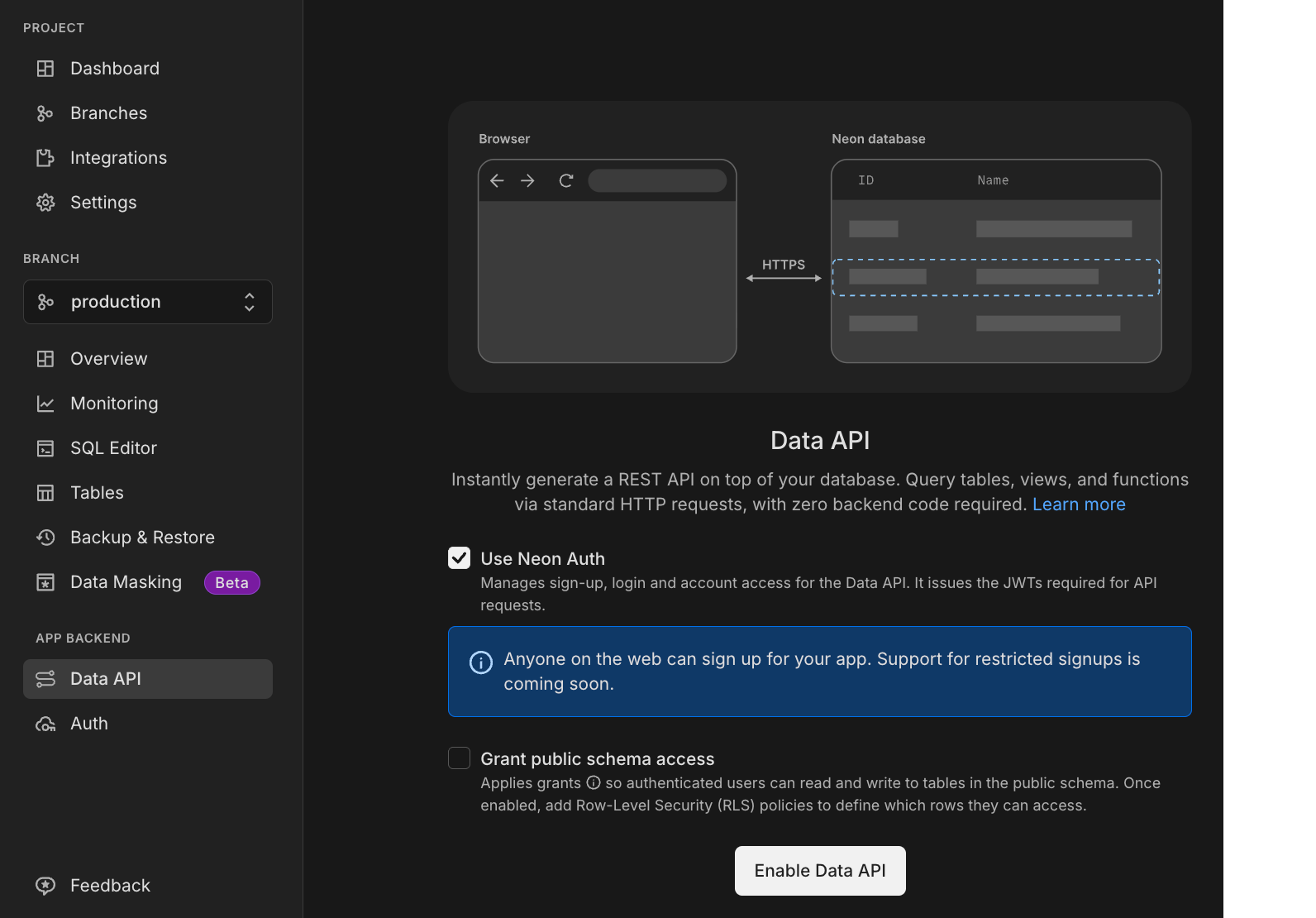The image size is (1316, 918).
Task: Click the info icon next to Applies grants
Action: click(x=594, y=782)
